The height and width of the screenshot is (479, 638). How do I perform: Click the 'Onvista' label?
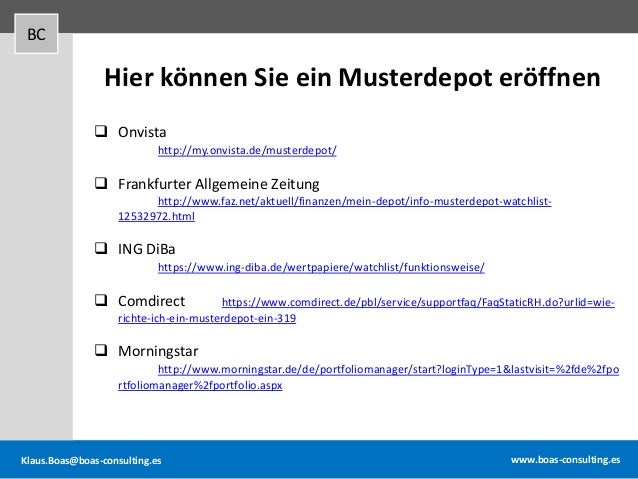[x=142, y=132]
